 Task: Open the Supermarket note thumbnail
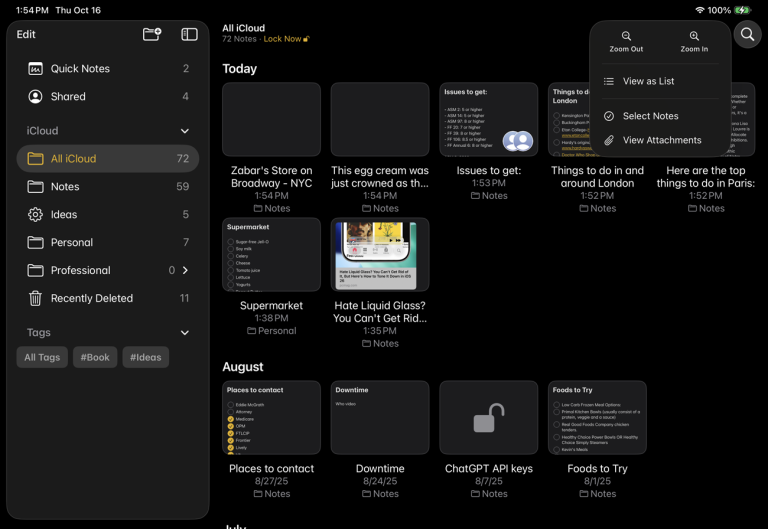tap(271, 254)
